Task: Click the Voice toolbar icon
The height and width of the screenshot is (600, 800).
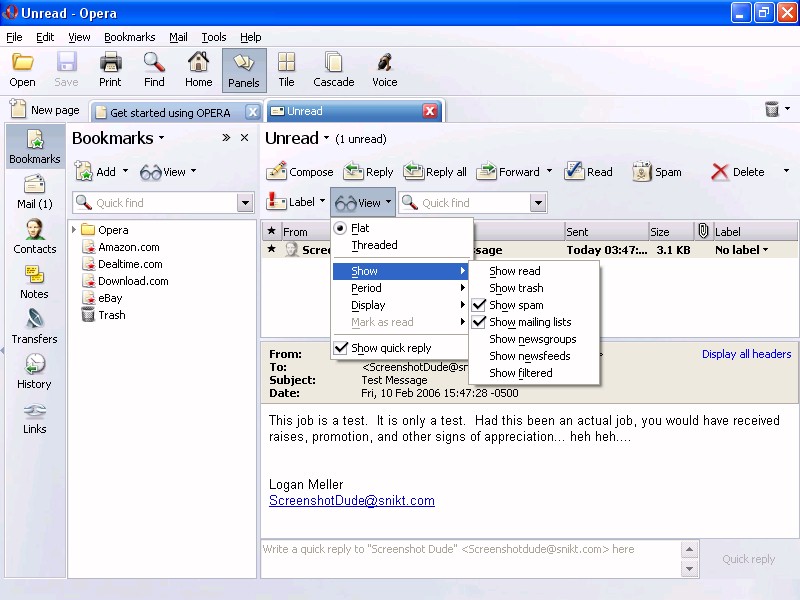Action: (384, 70)
